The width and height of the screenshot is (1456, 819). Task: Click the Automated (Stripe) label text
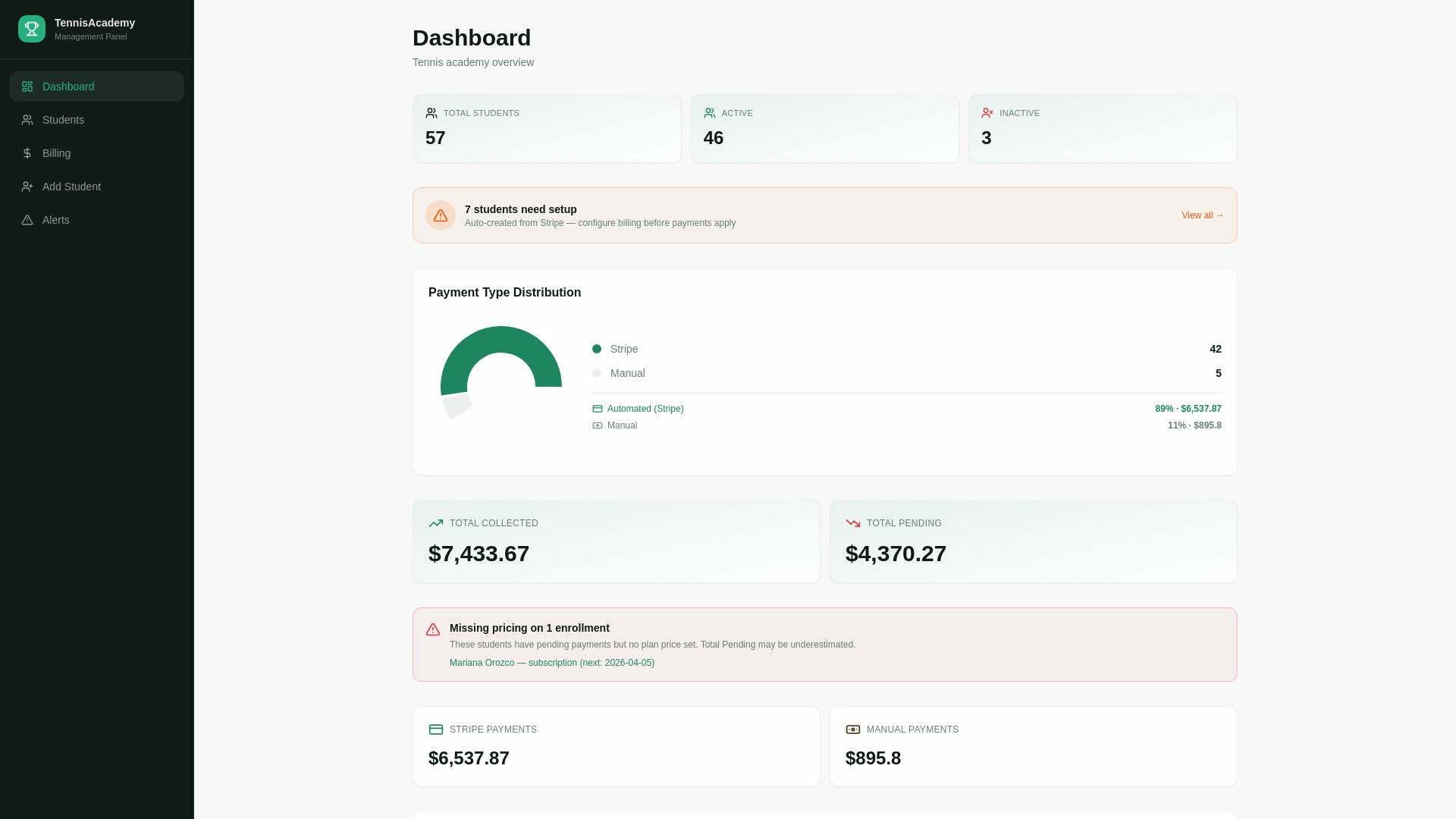[645, 409]
